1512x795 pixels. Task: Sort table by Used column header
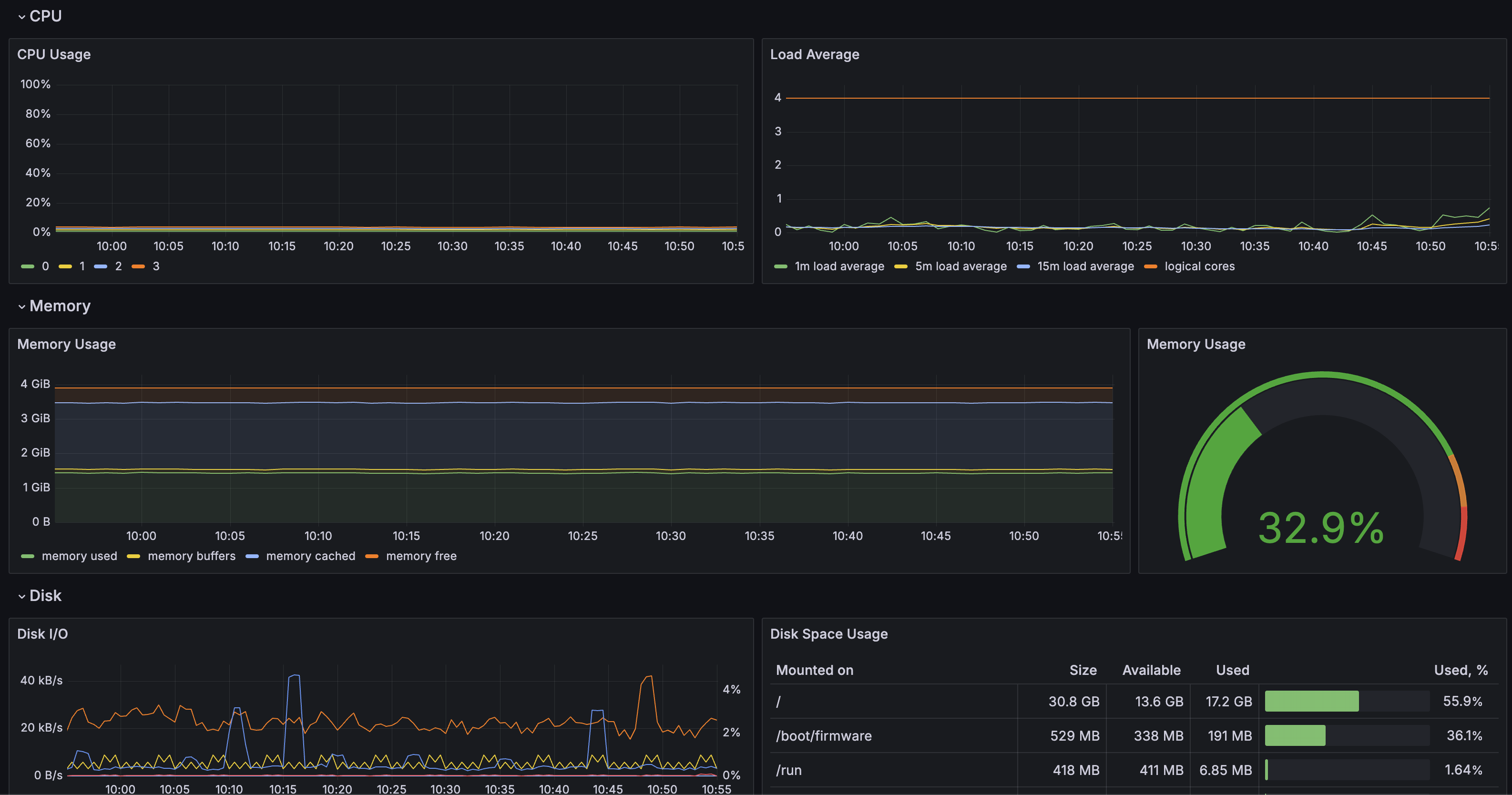1232,670
